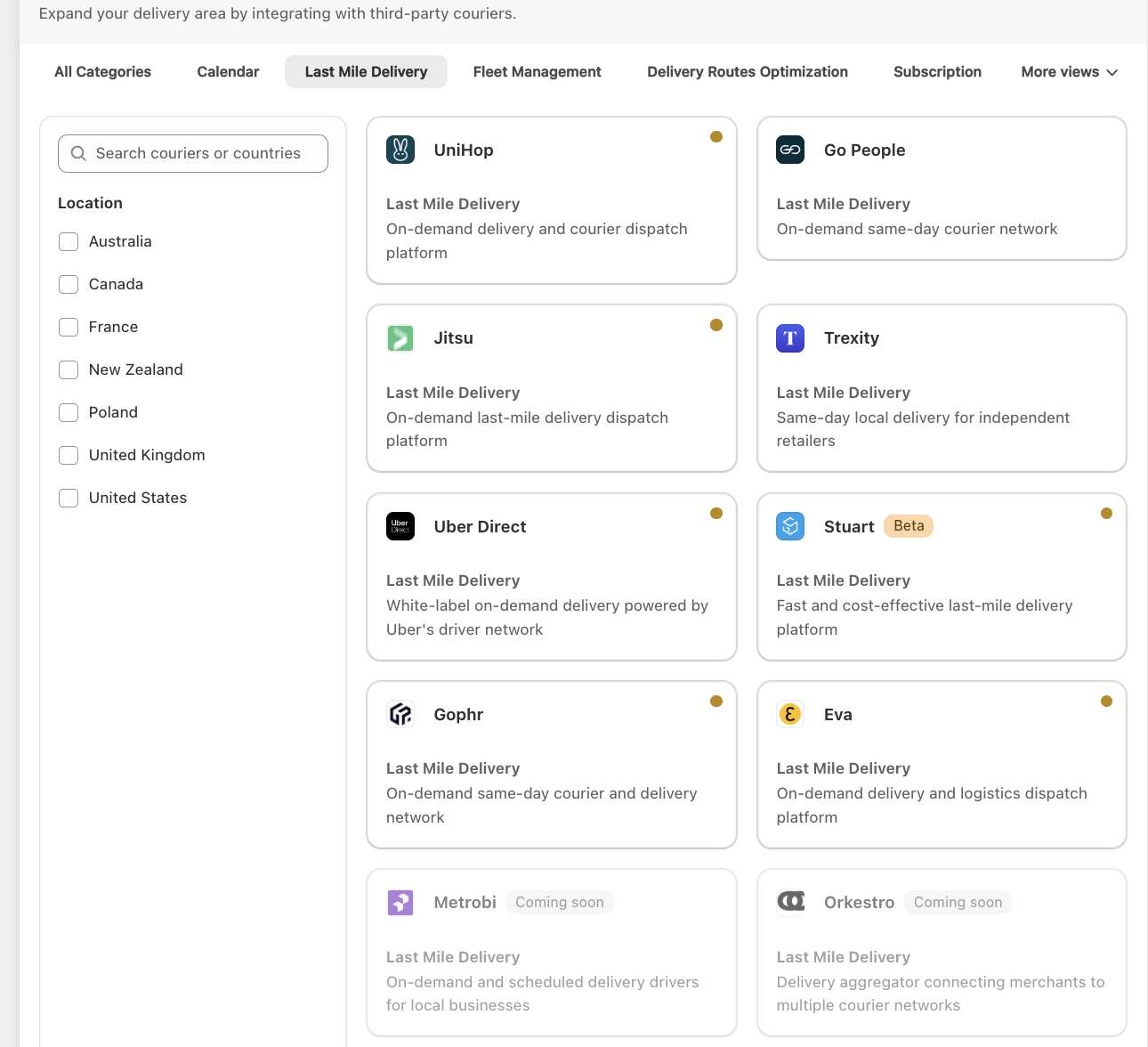Click the status dot on UniHop card
The height and width of the screenshot is (1047, 1148).
click(x=716, y=137)
